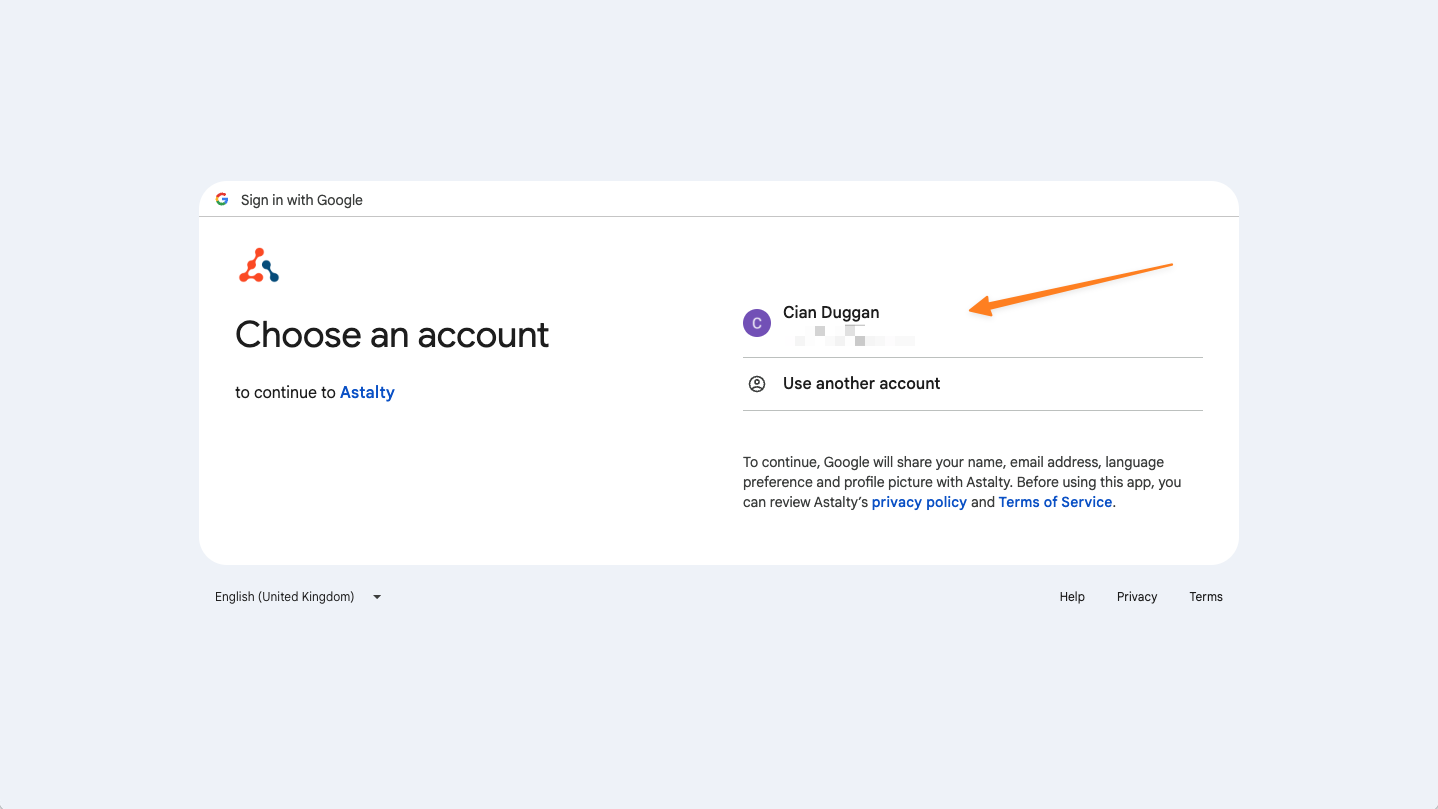Open the Privacy footer link

click(x=1137, y=597)
